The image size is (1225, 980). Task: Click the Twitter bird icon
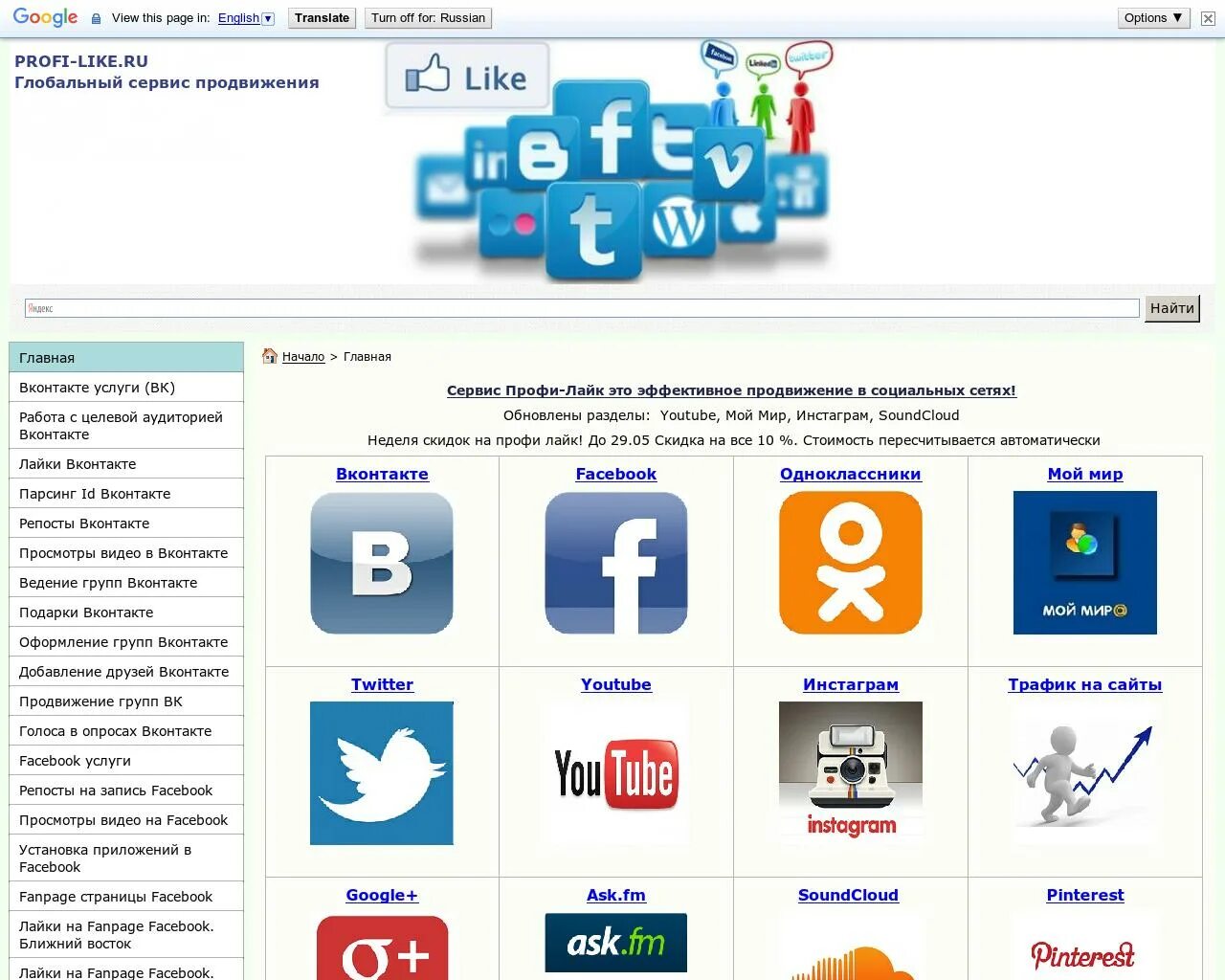[382, 773]
